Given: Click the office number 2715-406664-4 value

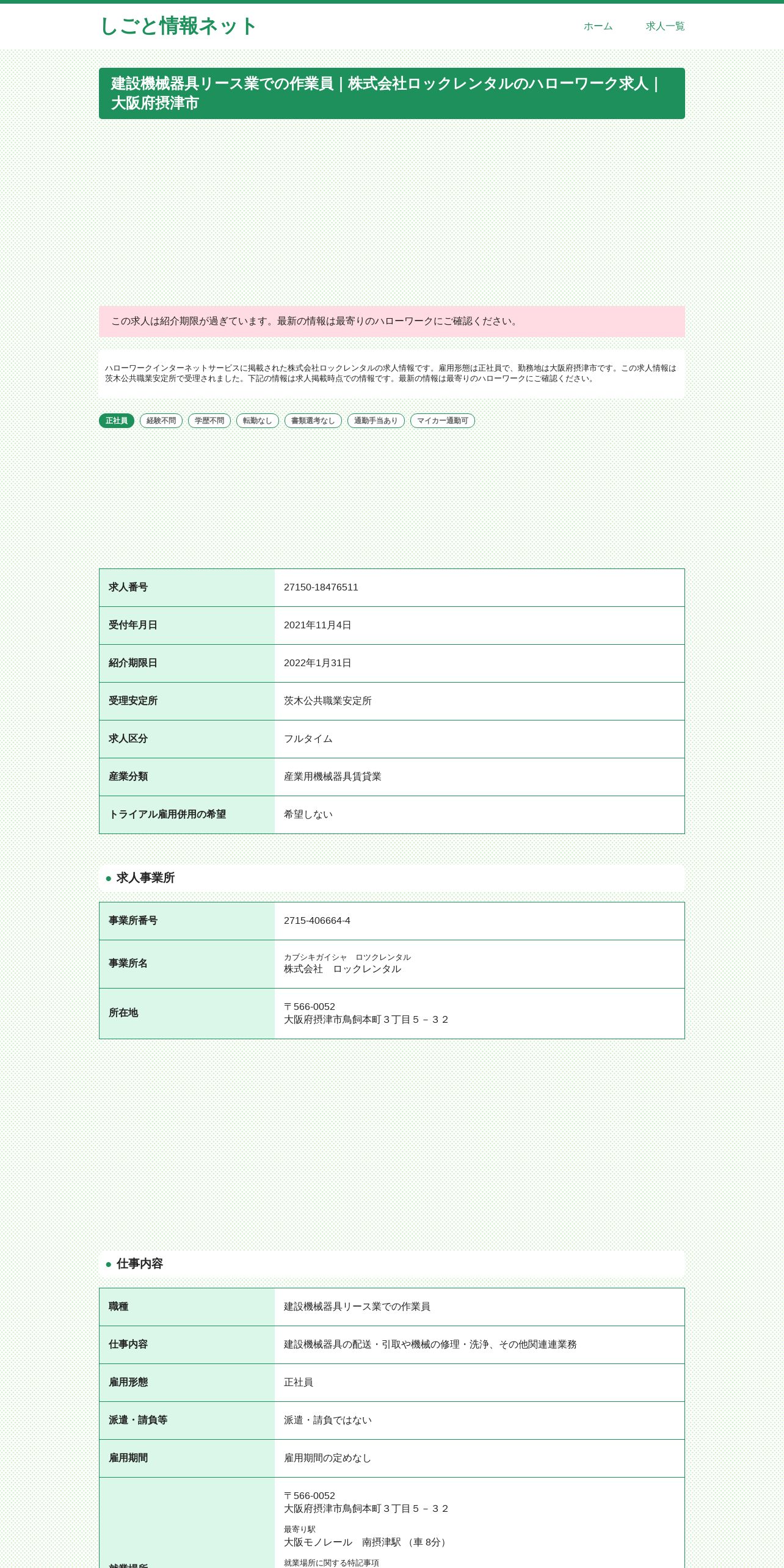Looking at the screenshot, I should (317, 921).
